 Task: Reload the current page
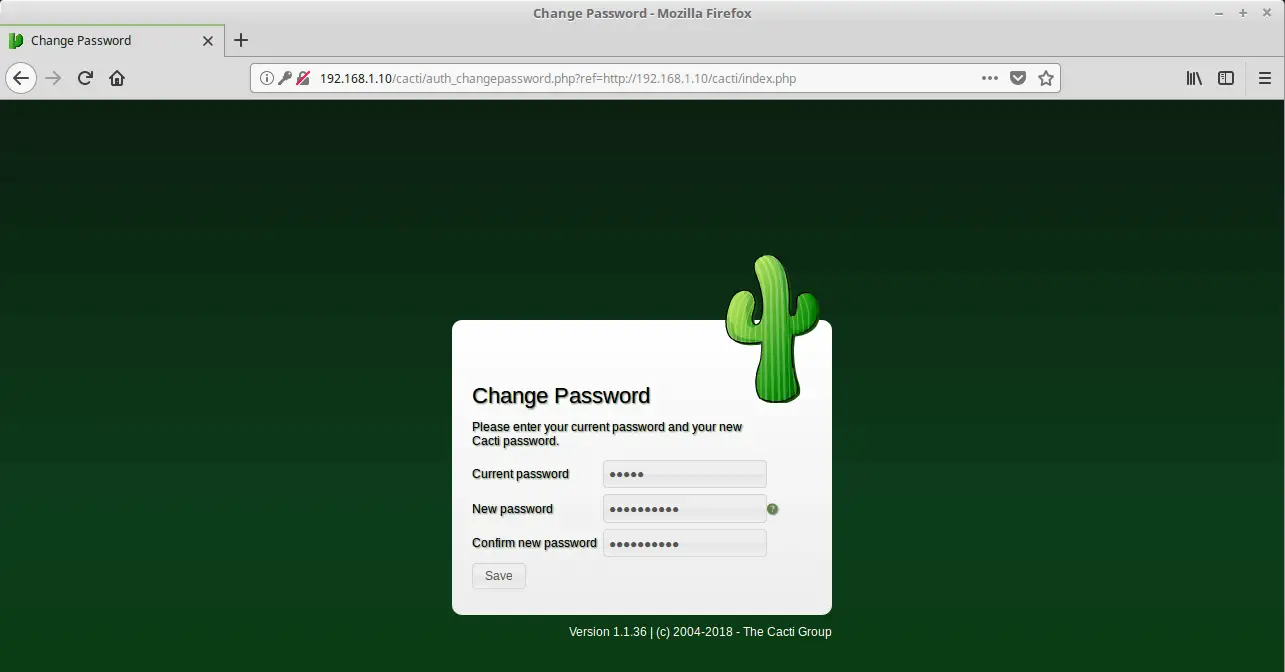click(85, 78)
